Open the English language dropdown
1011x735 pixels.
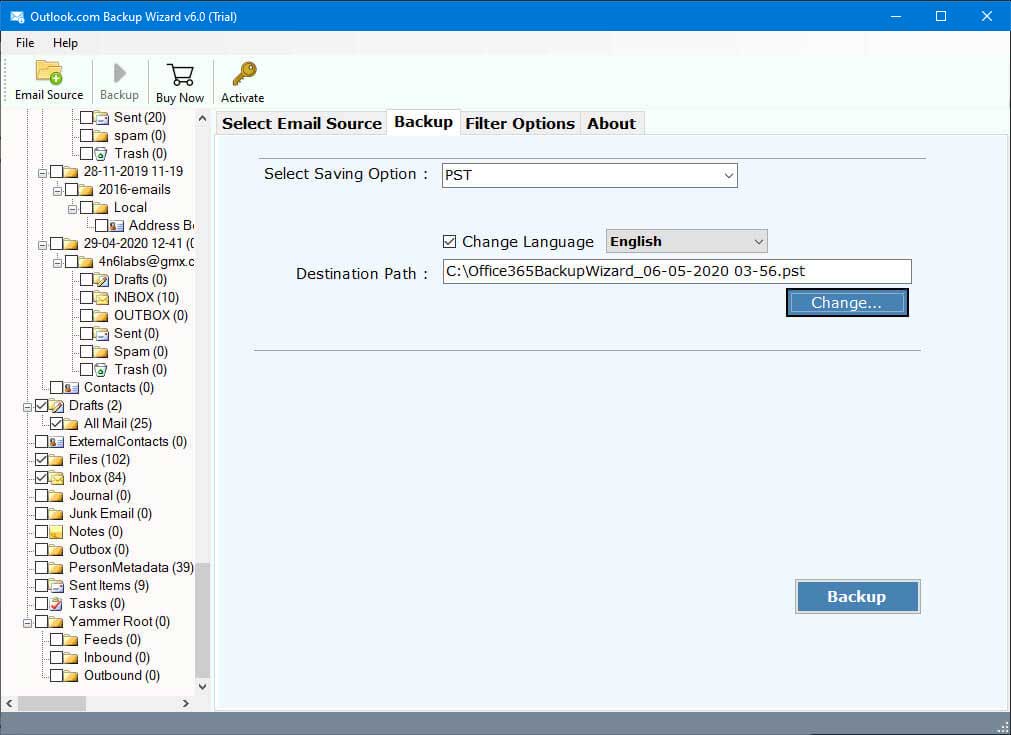pyautogui.click(x=687, y=241)
